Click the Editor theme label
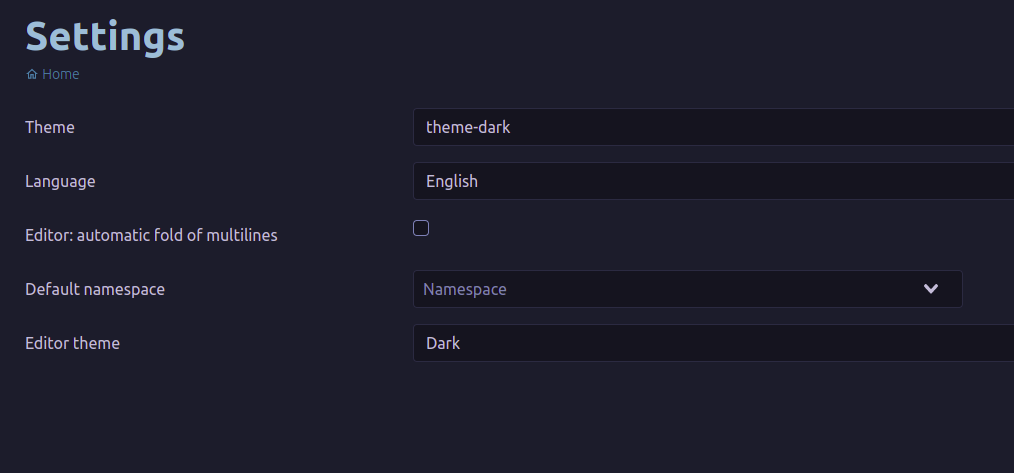 click(72, 343)
